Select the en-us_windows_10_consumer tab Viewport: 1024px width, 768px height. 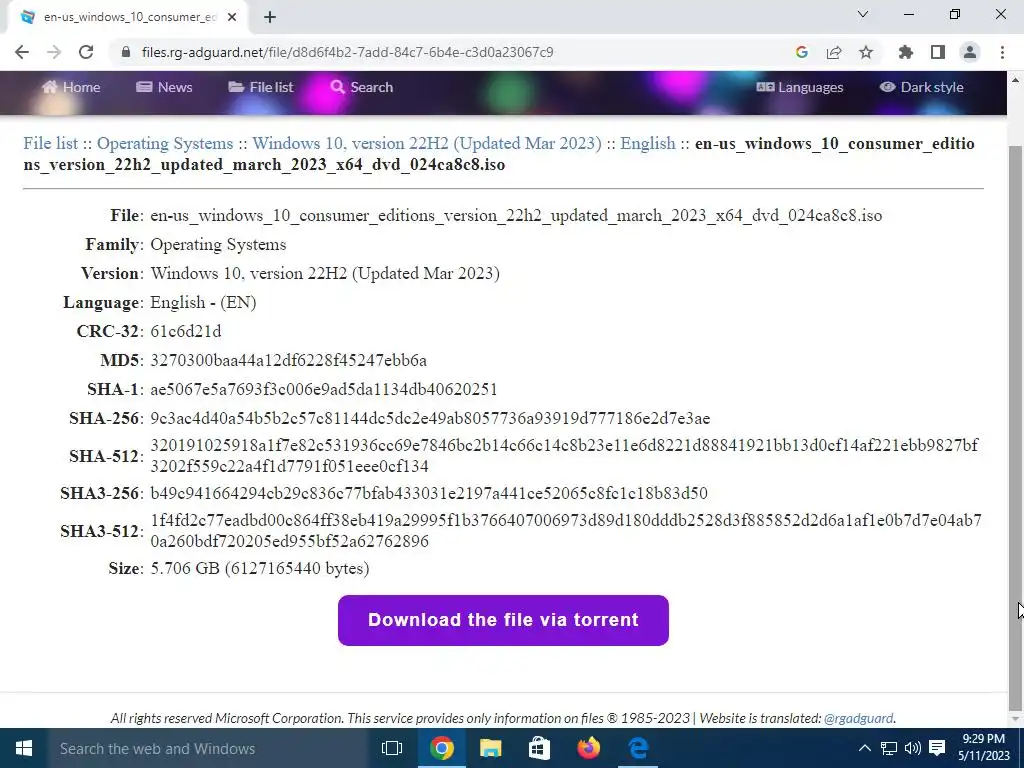pos(129,17)
